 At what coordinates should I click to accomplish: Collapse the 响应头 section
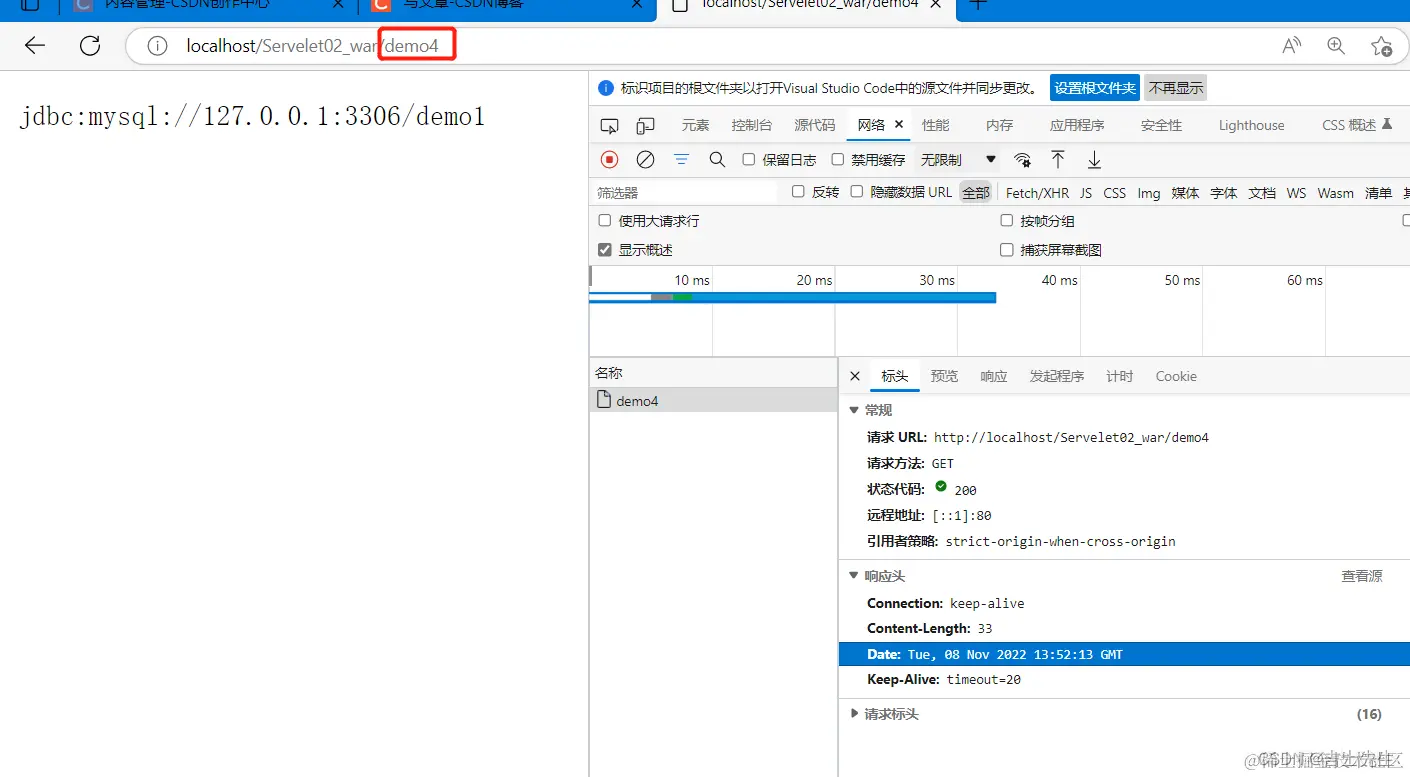point(854,576)
